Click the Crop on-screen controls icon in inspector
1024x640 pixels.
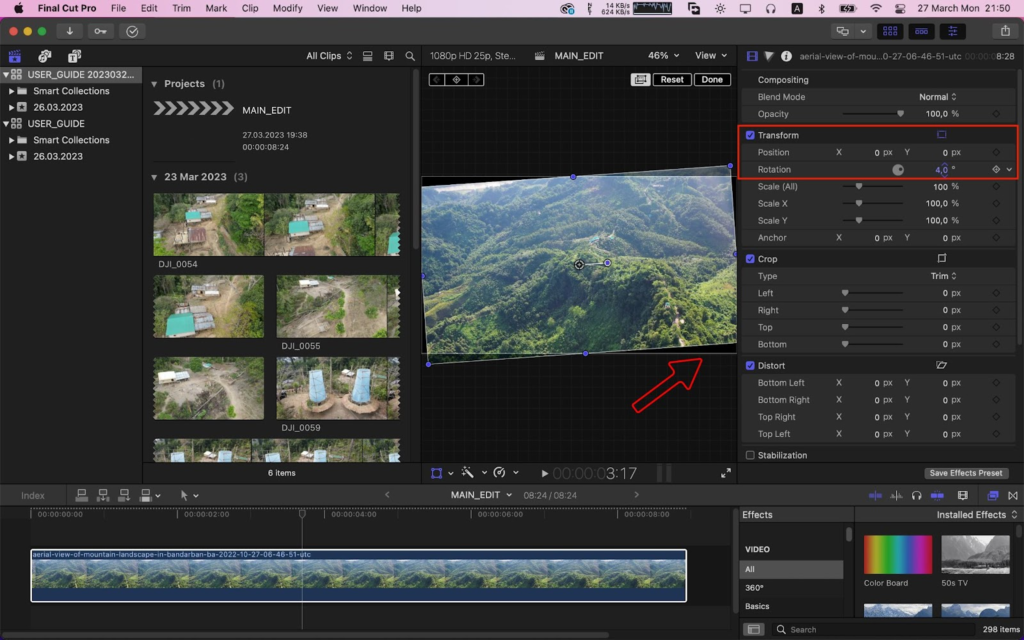pos(942,259)
